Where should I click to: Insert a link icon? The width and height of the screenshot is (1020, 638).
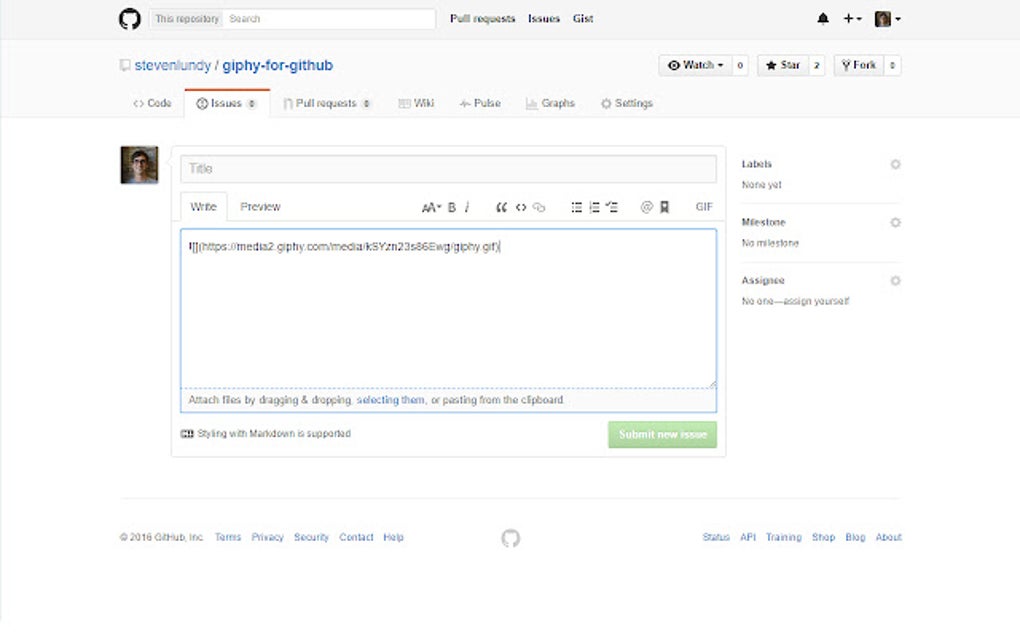tap(539, 207)
